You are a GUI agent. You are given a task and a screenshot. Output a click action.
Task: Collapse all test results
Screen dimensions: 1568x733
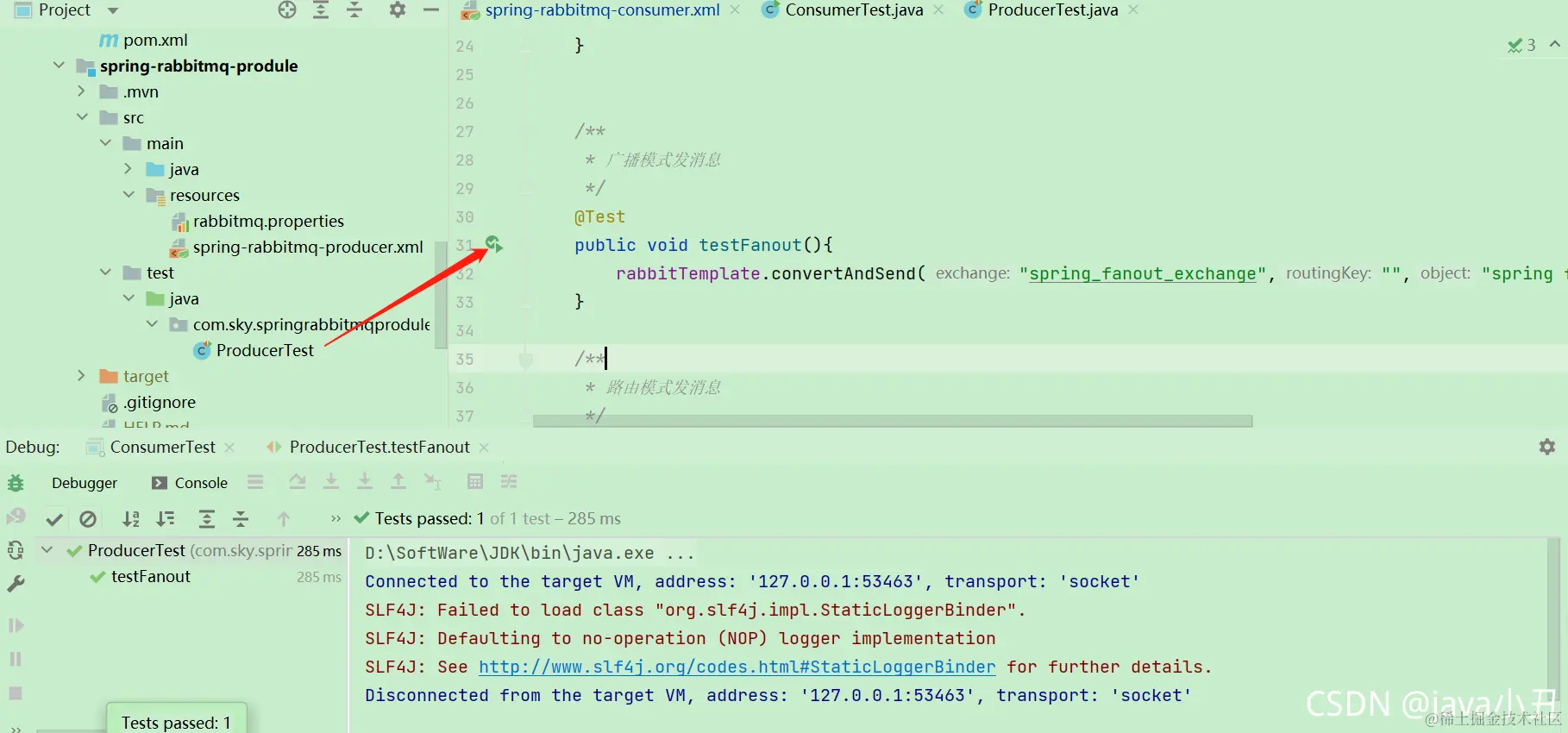[x=241, y=519]
